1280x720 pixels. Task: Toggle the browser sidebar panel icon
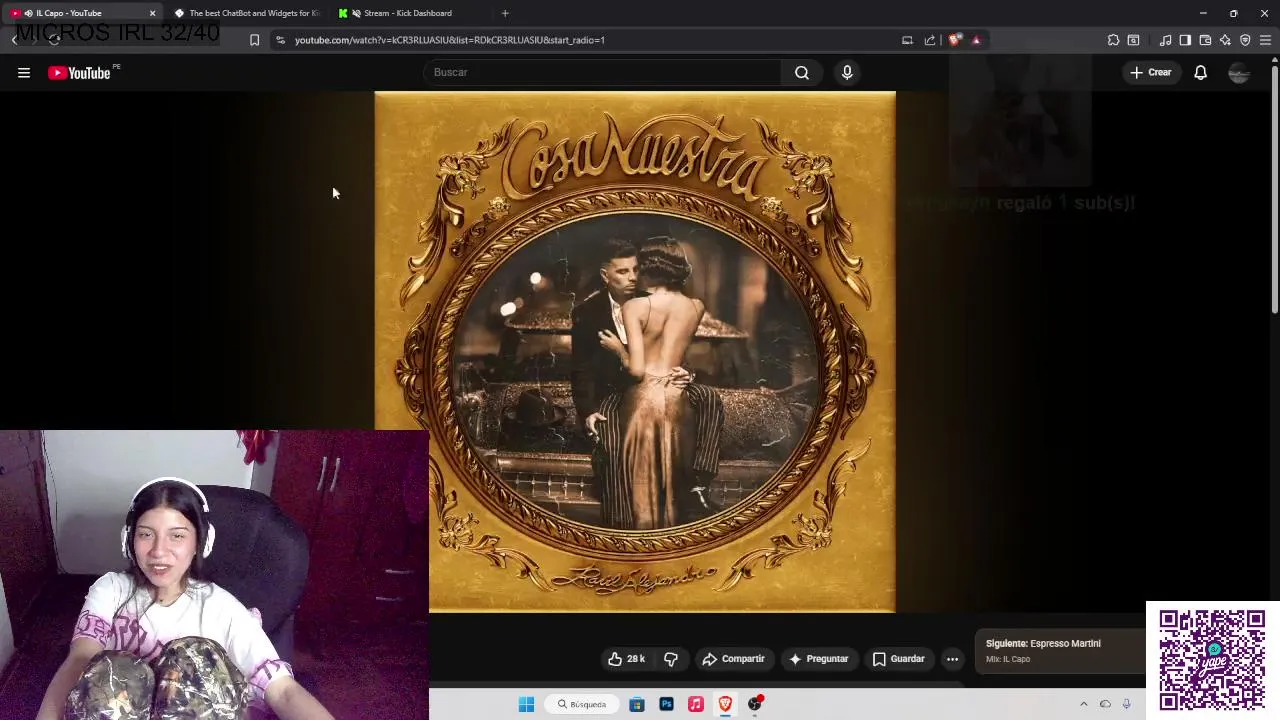[1185, 40]
